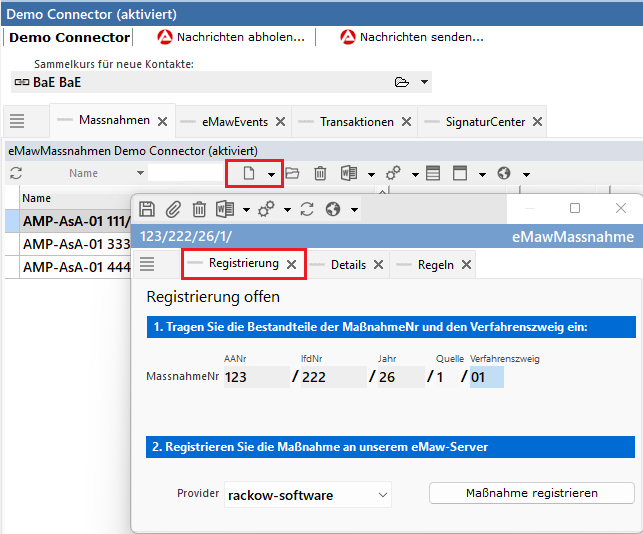Open the Name filter dropdown arrow
643x534 pixels.
[x=140, y=173]
